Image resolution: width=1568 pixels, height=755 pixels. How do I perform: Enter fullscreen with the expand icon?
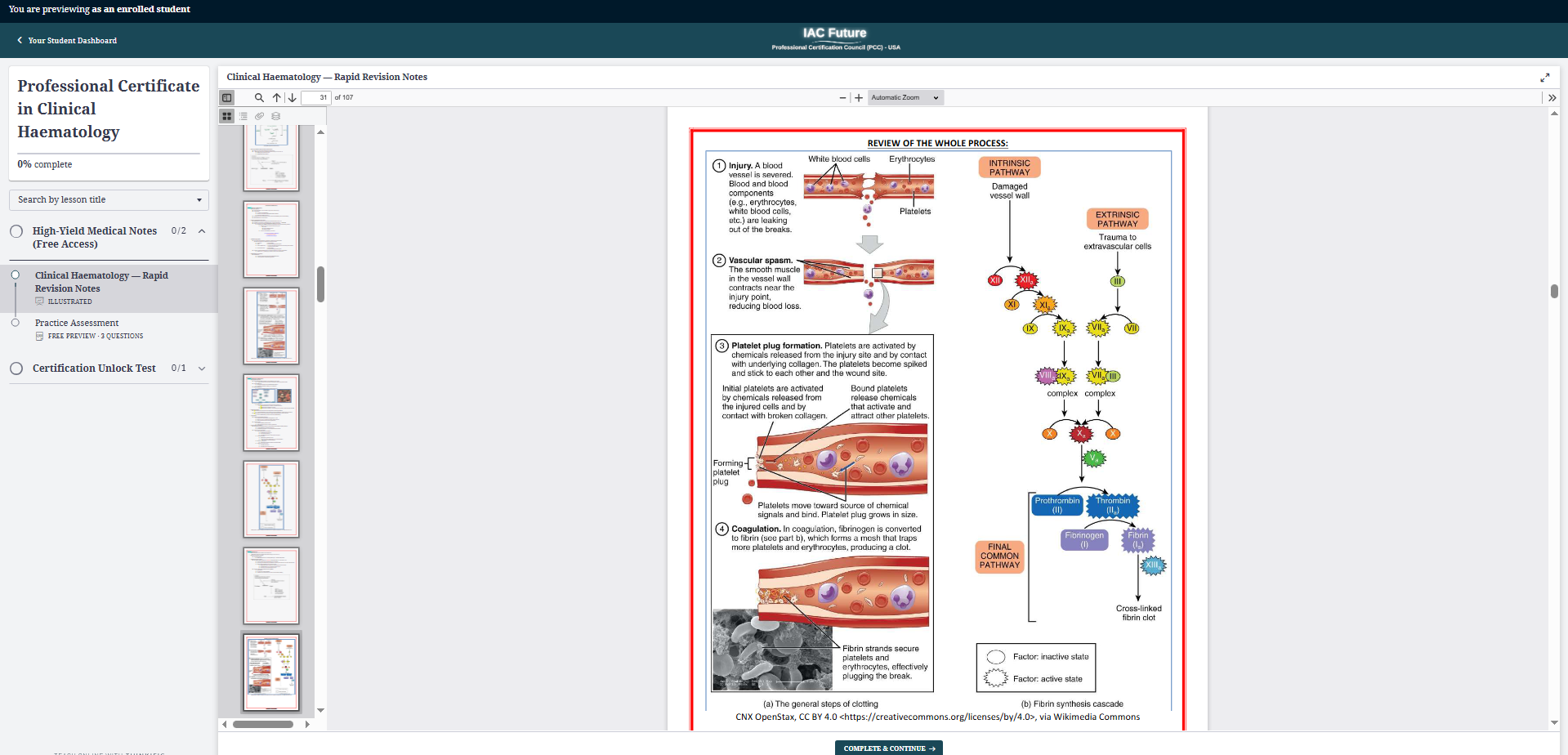click(1544, 78)
